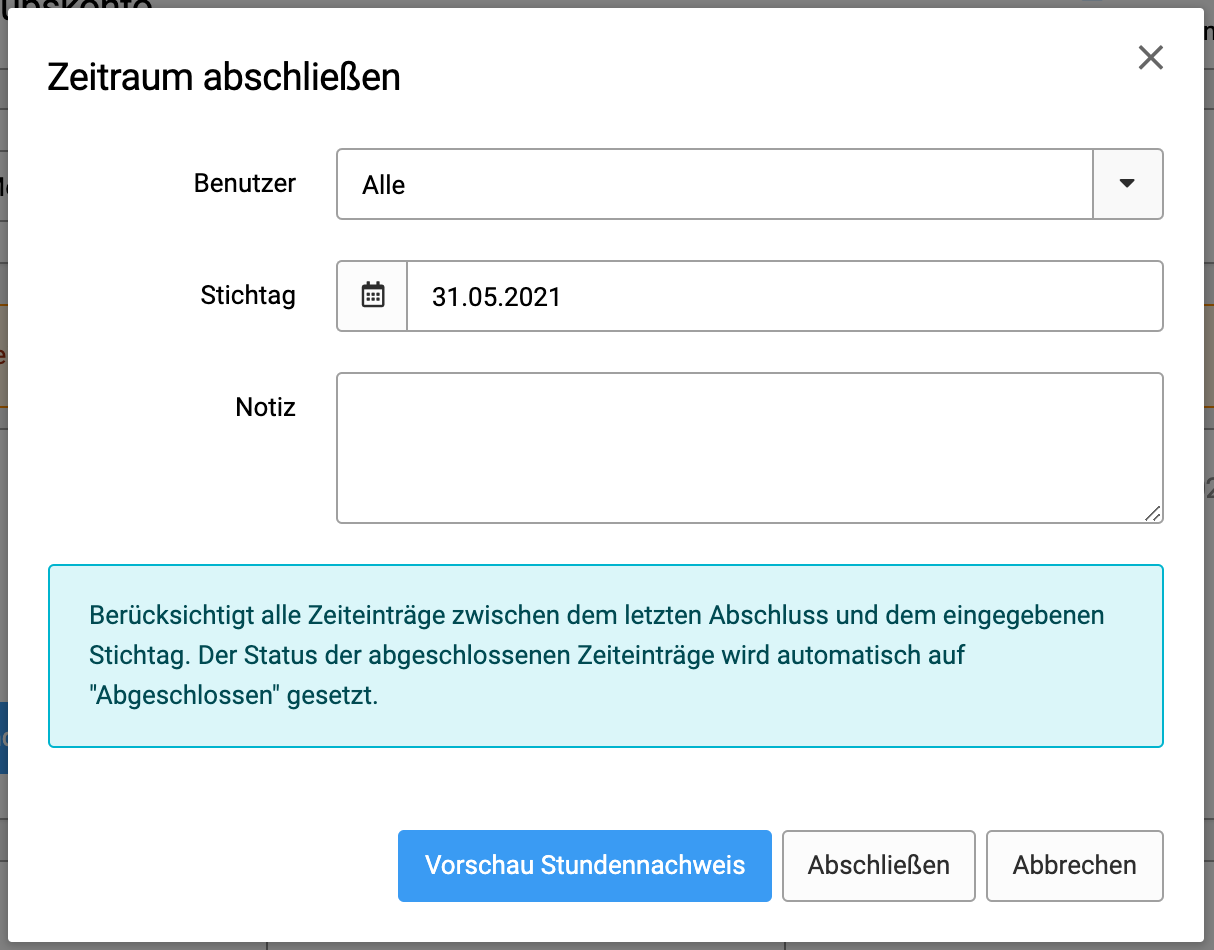The height and width of the screenshot is (950, 1214).
Task: Click Vorschau Stundennachweis button
Action: coord(585,866)
